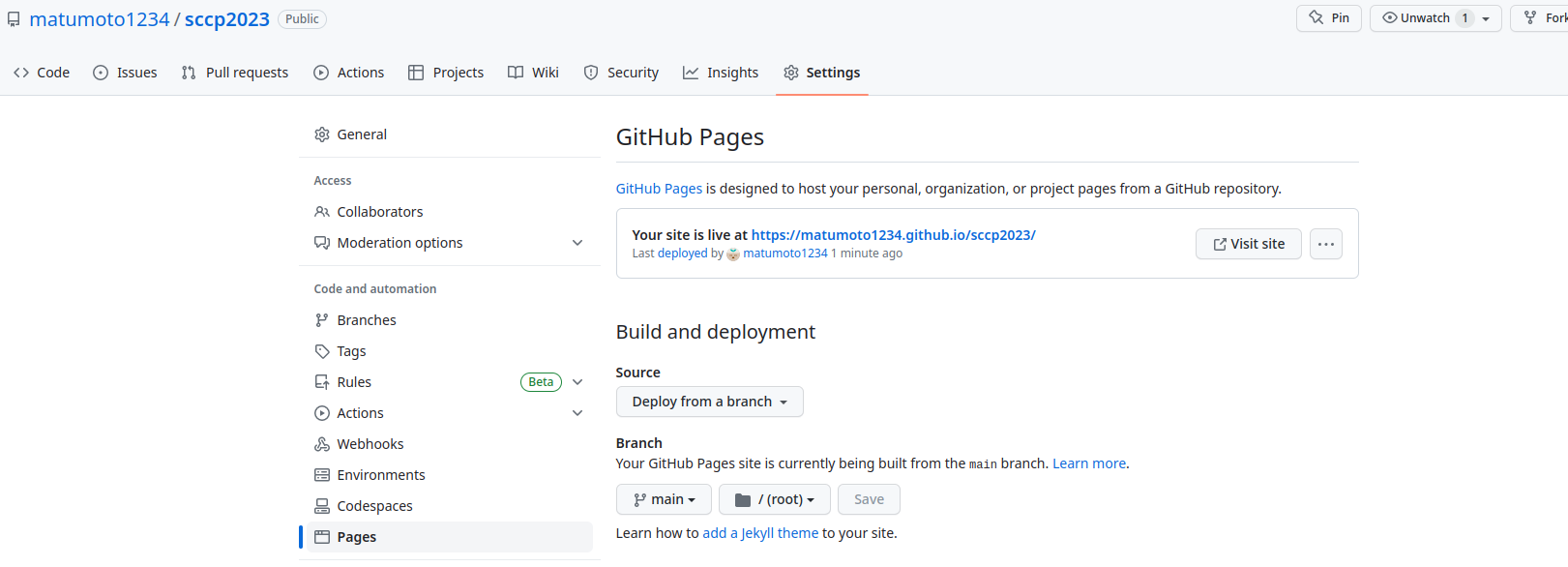Click the Webhooks icon in sidebar
1568x567 pixels.
pos(322,444)
